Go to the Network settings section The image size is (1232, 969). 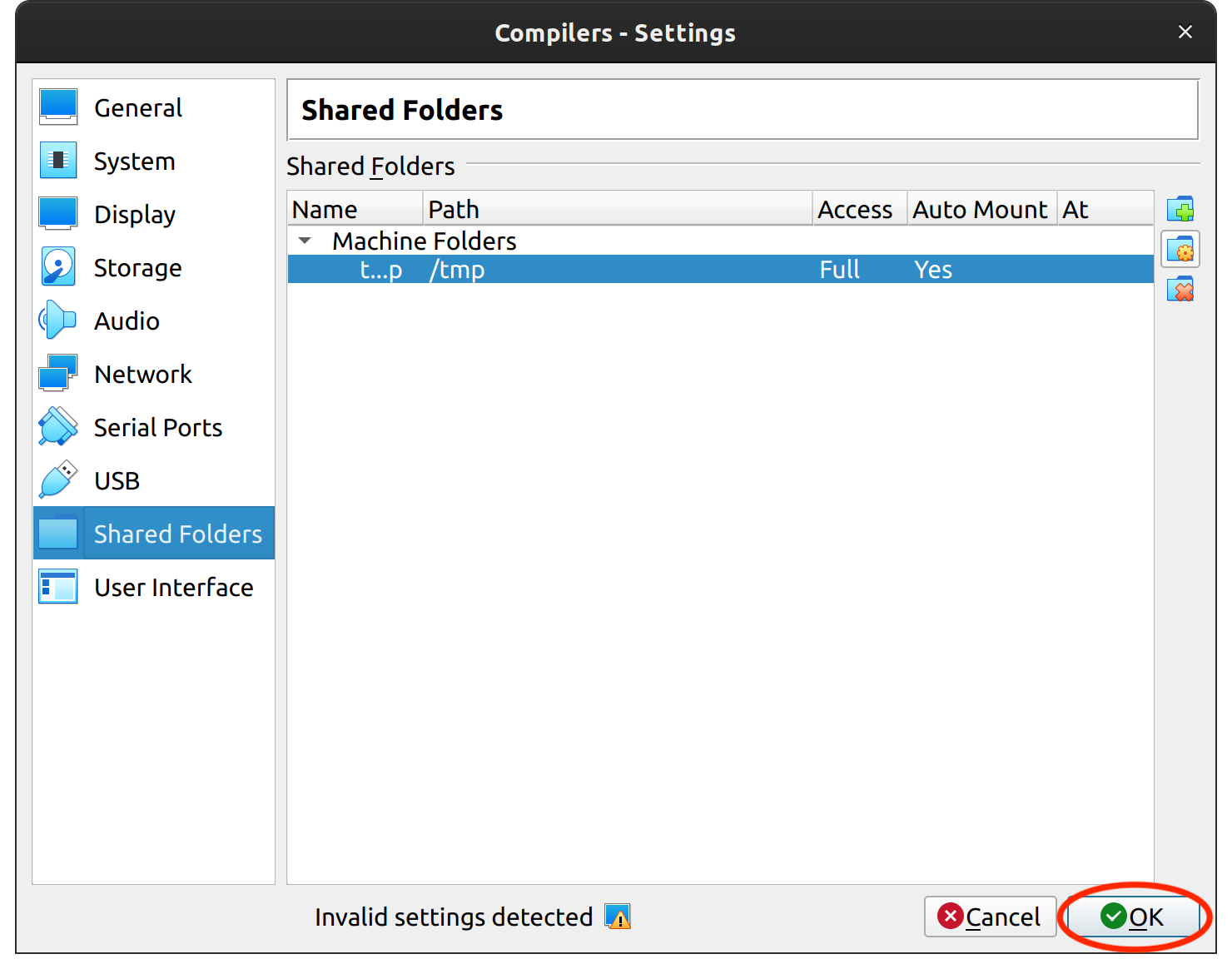click(x=142, y=375)
